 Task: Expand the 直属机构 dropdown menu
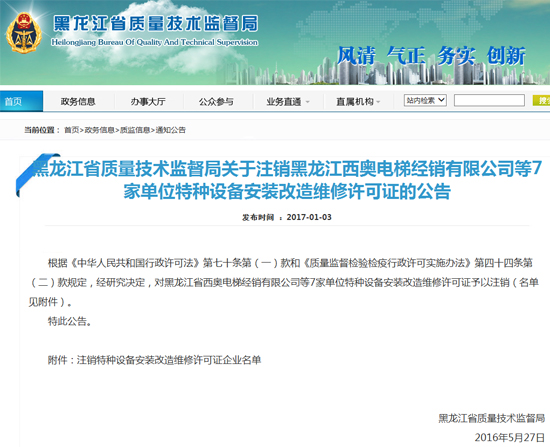pyautogui.click(x=358, y=102)
